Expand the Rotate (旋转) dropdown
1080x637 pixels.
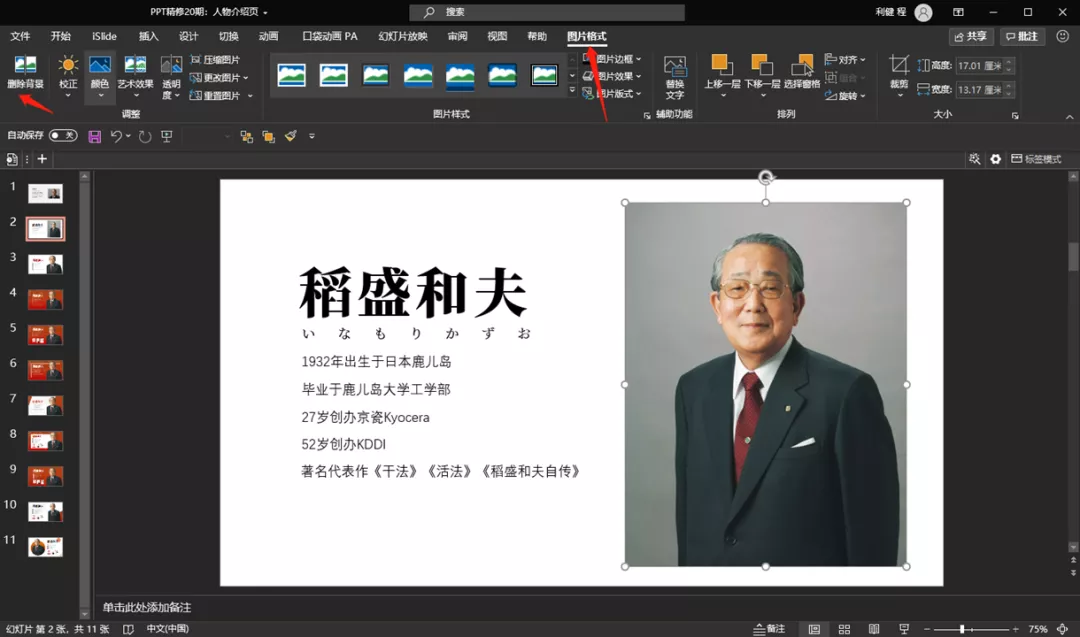845,96
